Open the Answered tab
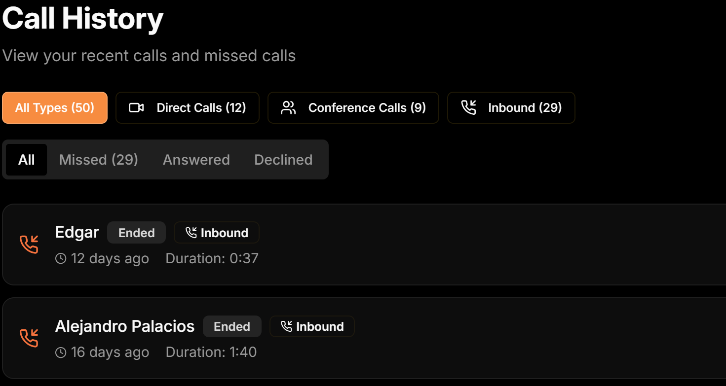 (x=196, y=160)
